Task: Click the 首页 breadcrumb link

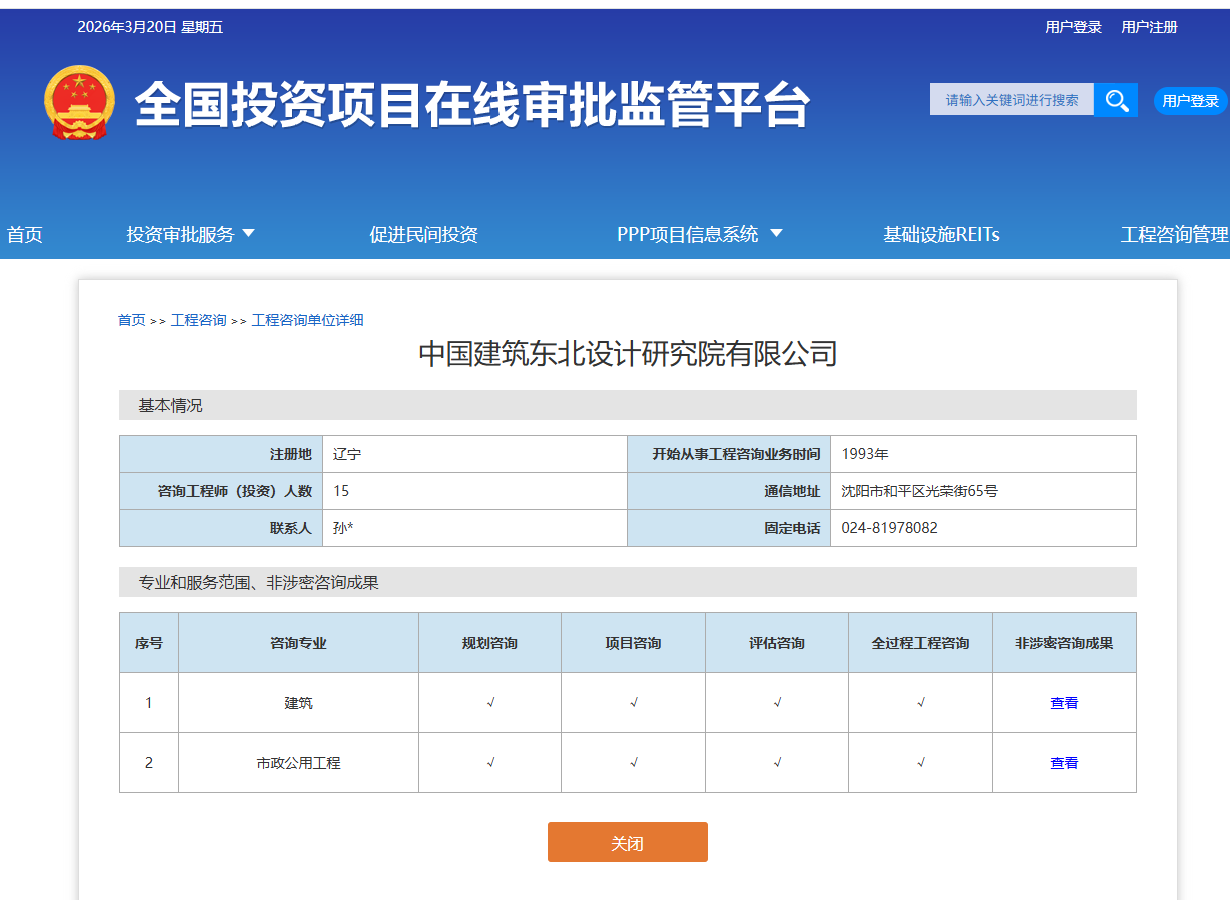Action: click(131, 319)
